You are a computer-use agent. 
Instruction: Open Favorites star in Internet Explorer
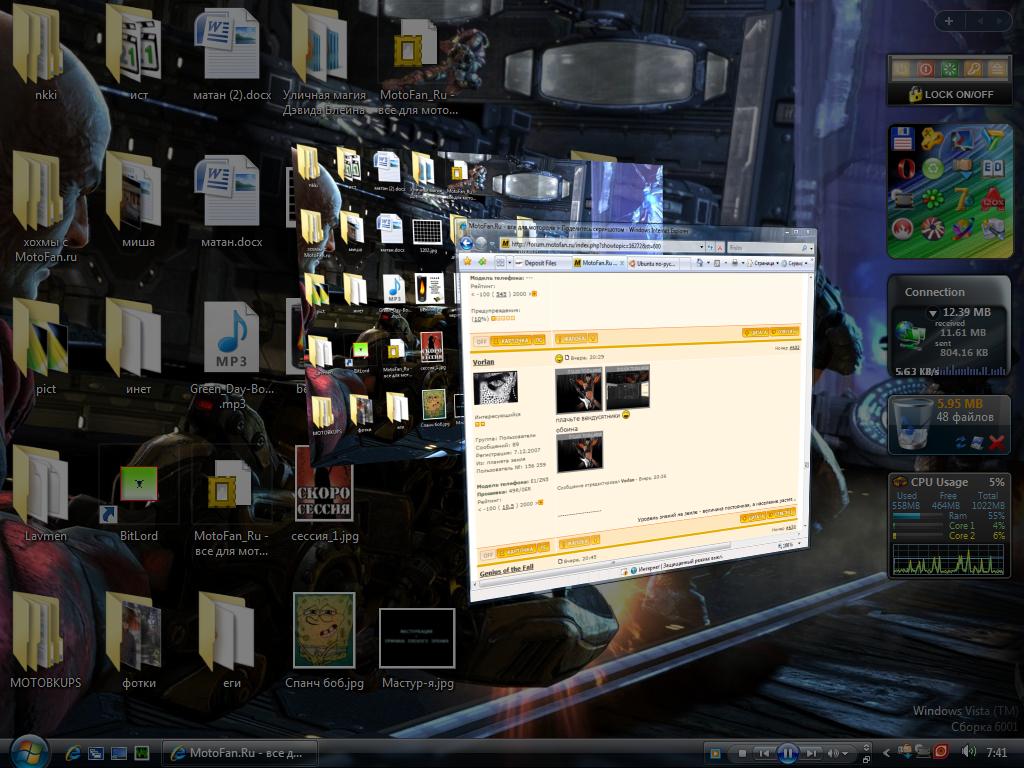click(468, 263)
